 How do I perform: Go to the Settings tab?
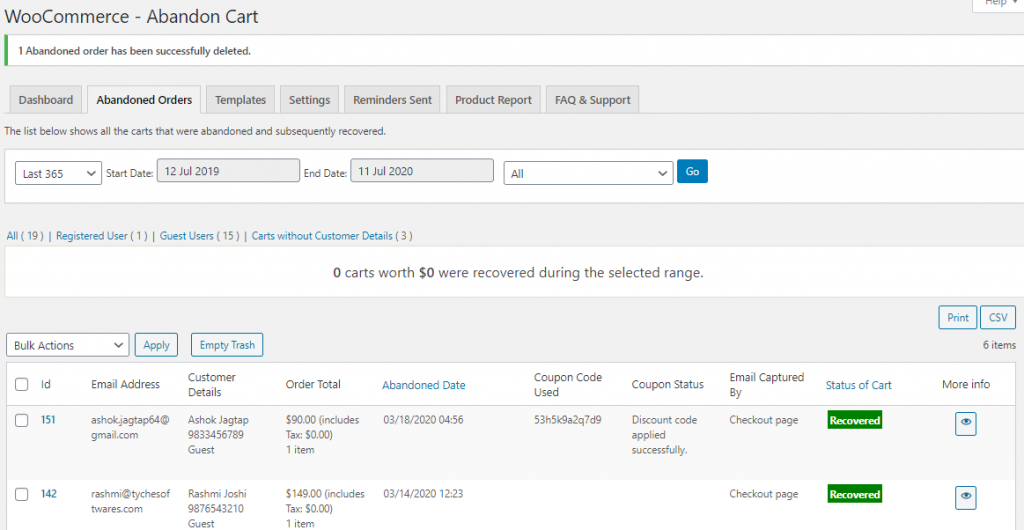point(310,100)
